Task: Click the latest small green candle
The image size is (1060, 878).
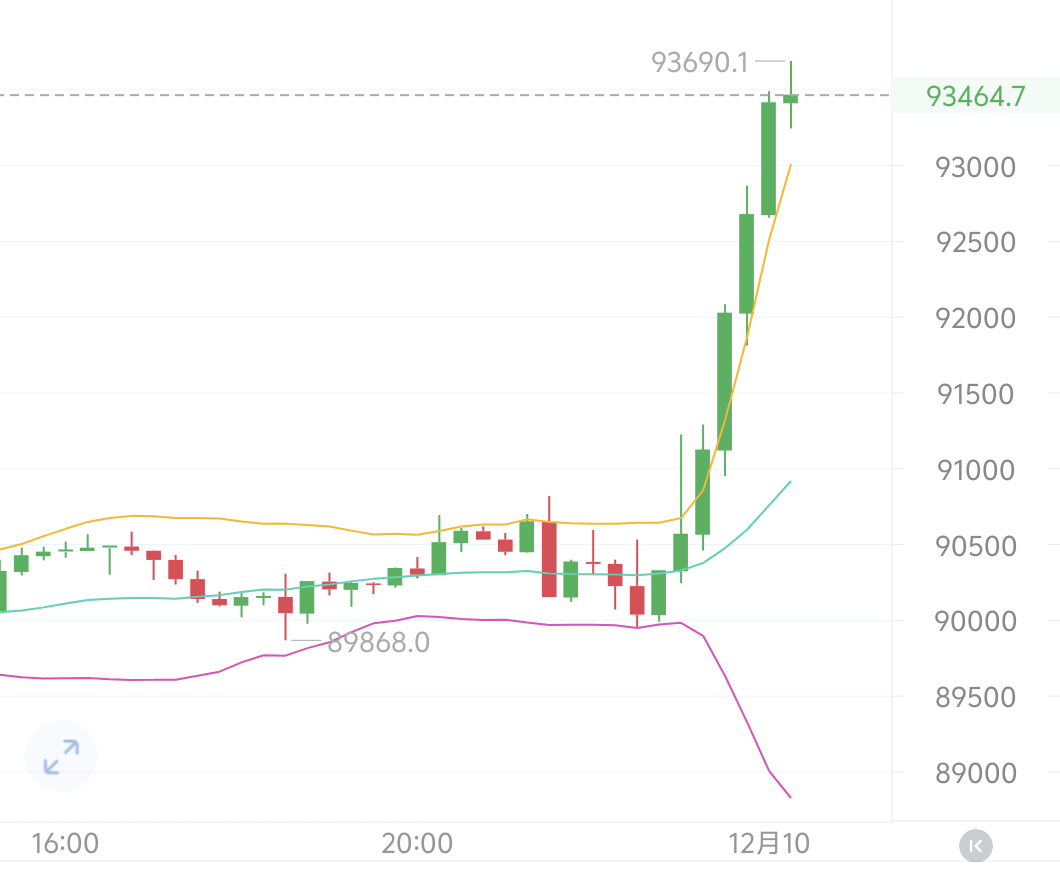Action: (x=790, y=98)
